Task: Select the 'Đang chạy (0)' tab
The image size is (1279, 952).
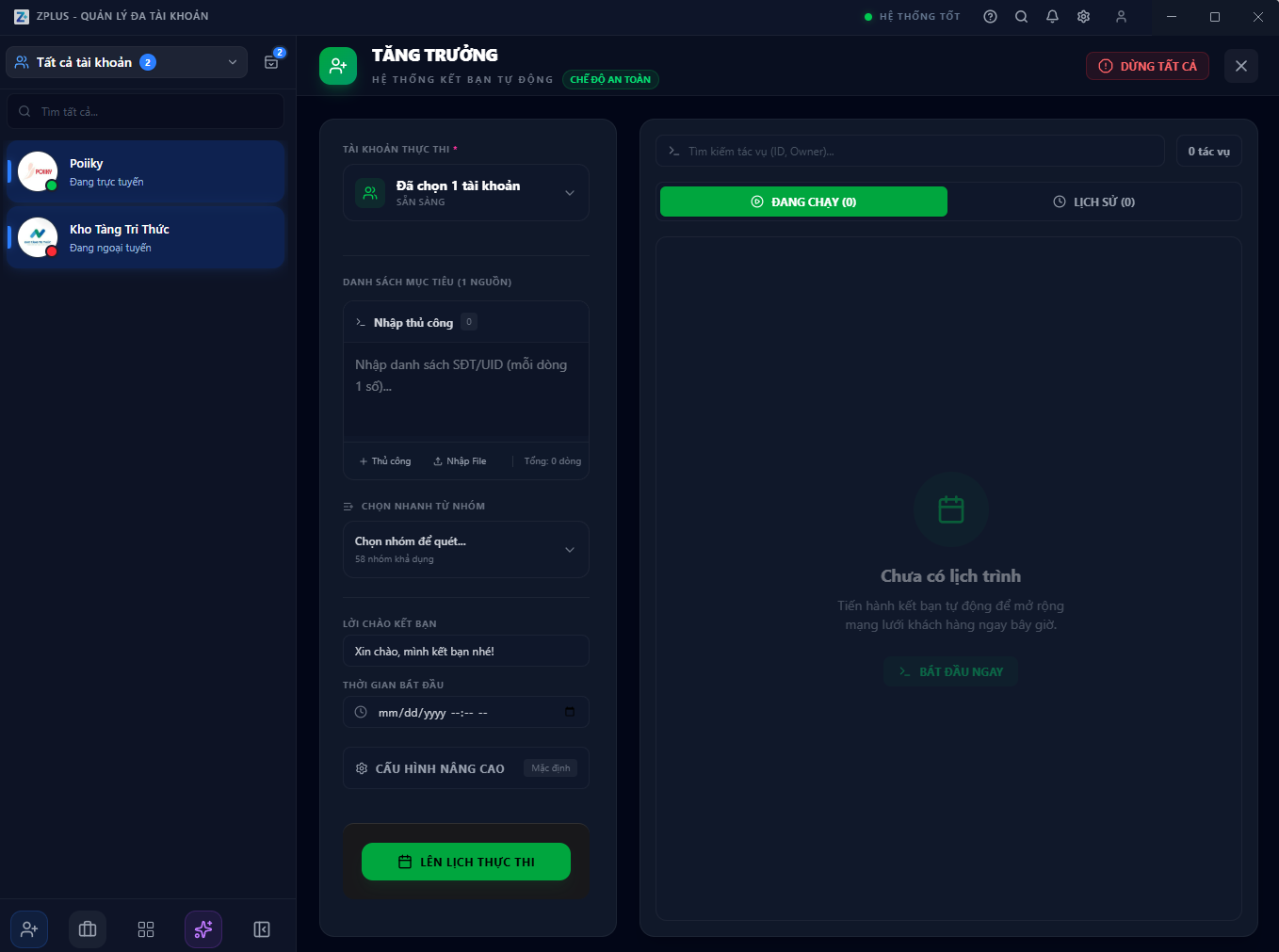Action: point(803,202)
